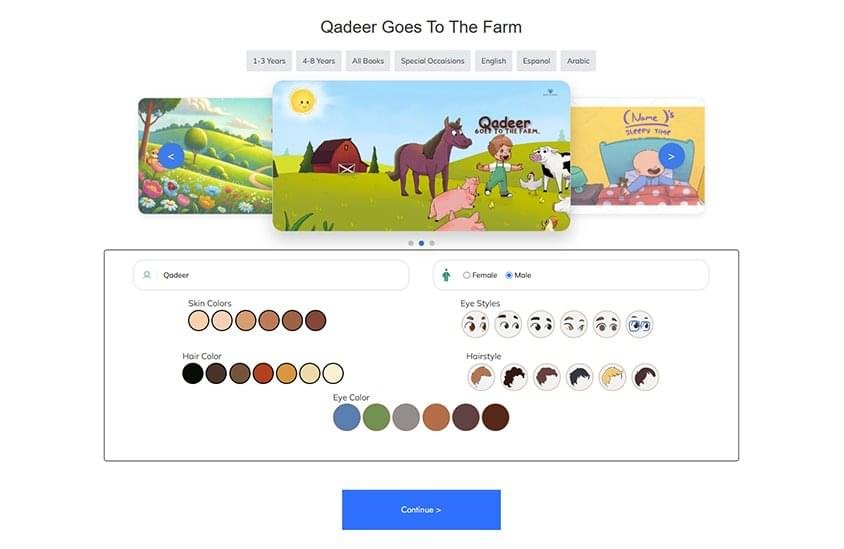Show the previous book with left arrow
The height and width of the screenshot is (549, 844).
pyautogui.click(x=171, y=157)
